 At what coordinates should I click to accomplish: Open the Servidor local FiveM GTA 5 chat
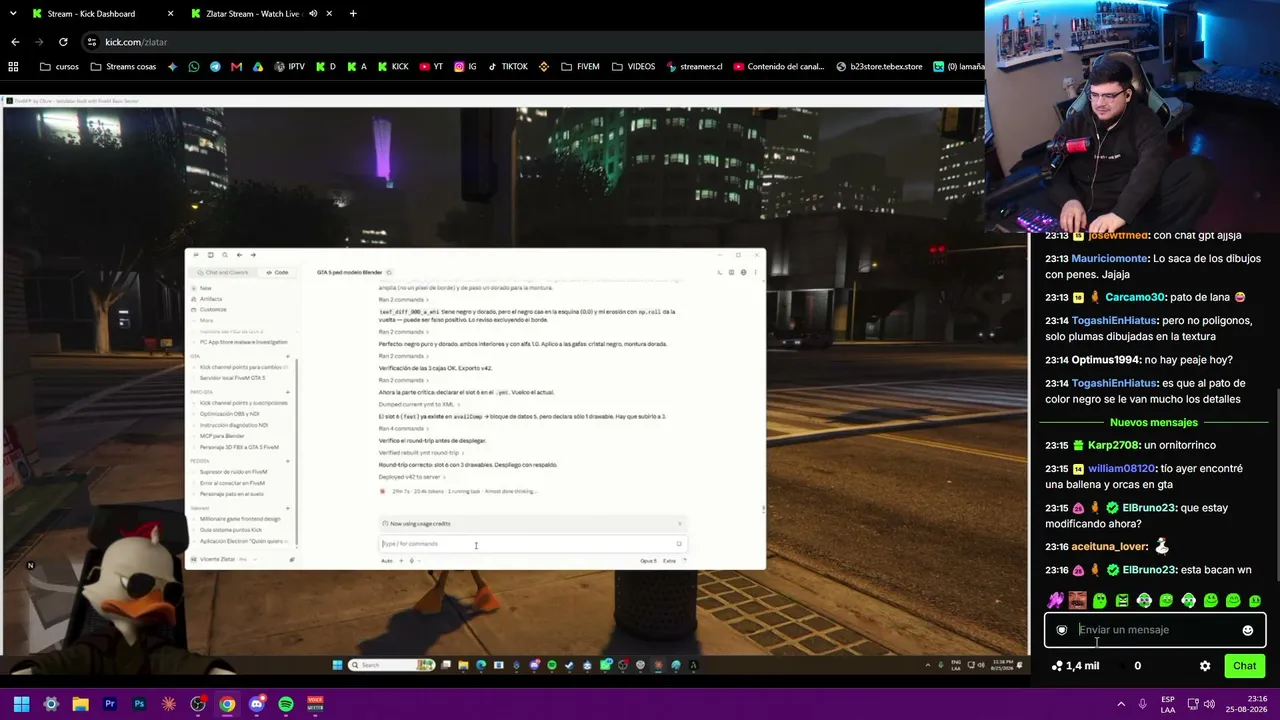pyautogui.click(x=232, y=378)
